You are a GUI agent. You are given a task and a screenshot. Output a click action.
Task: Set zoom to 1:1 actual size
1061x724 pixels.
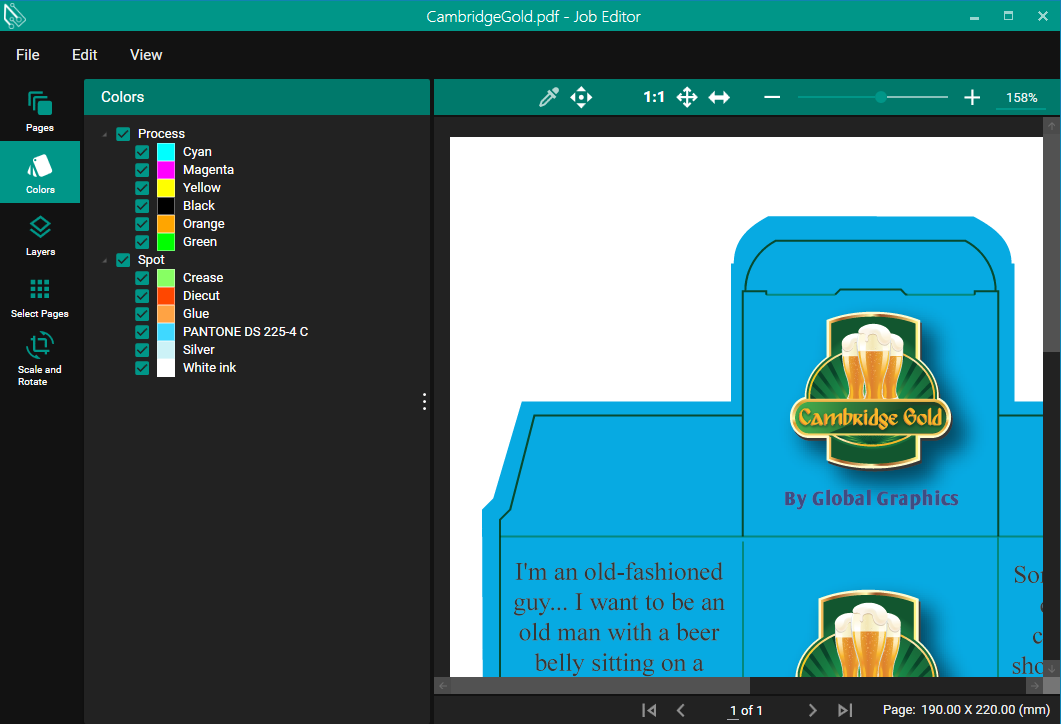coord(654,97)
